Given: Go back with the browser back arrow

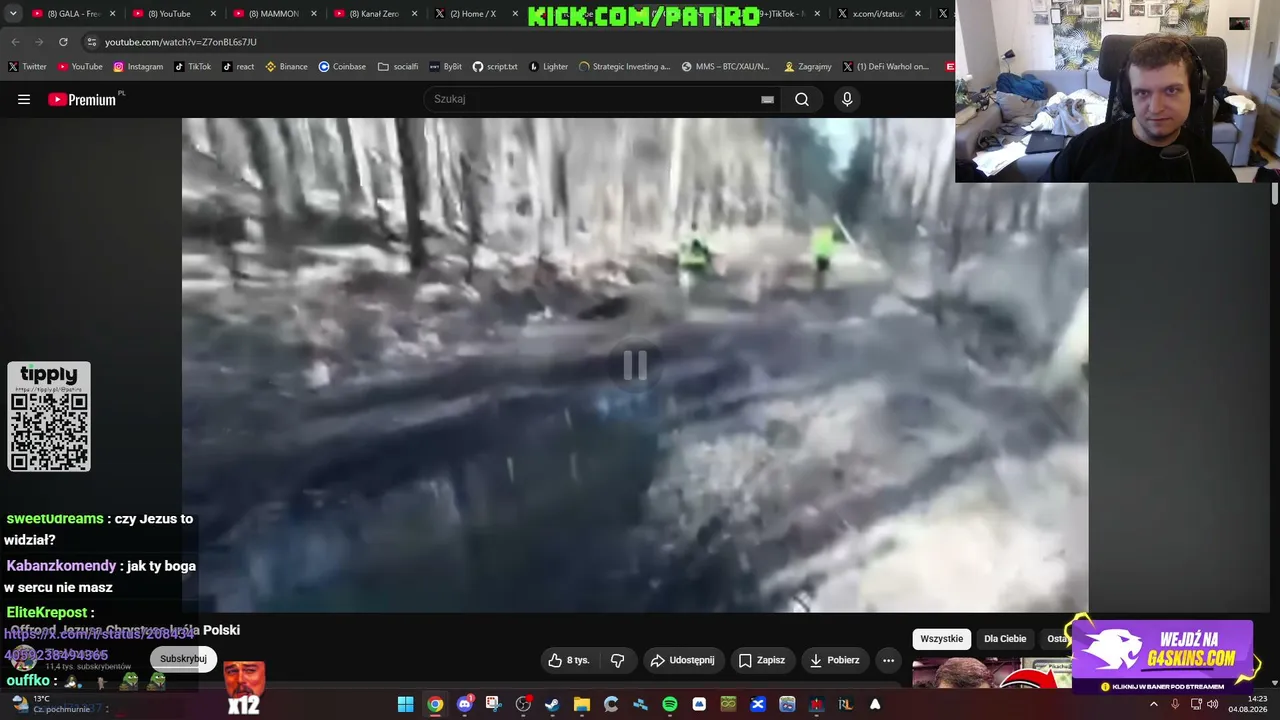Looking at the screenshot, I should click(x=15, y=42).
